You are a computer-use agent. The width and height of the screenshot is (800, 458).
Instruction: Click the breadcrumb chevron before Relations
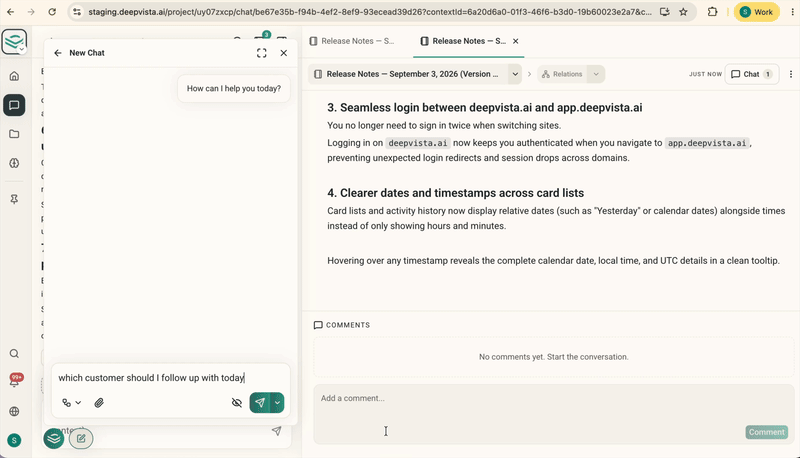[529, 74]
